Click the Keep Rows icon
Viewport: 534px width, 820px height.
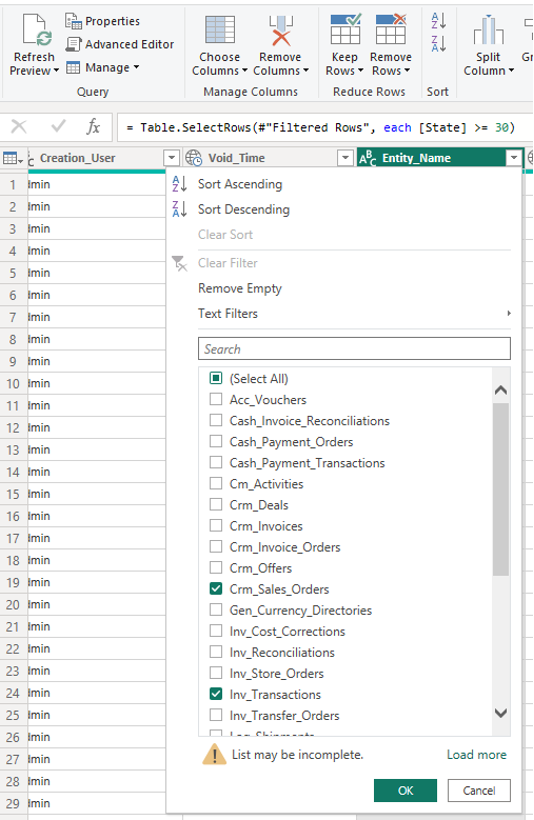tap(346, 29)
